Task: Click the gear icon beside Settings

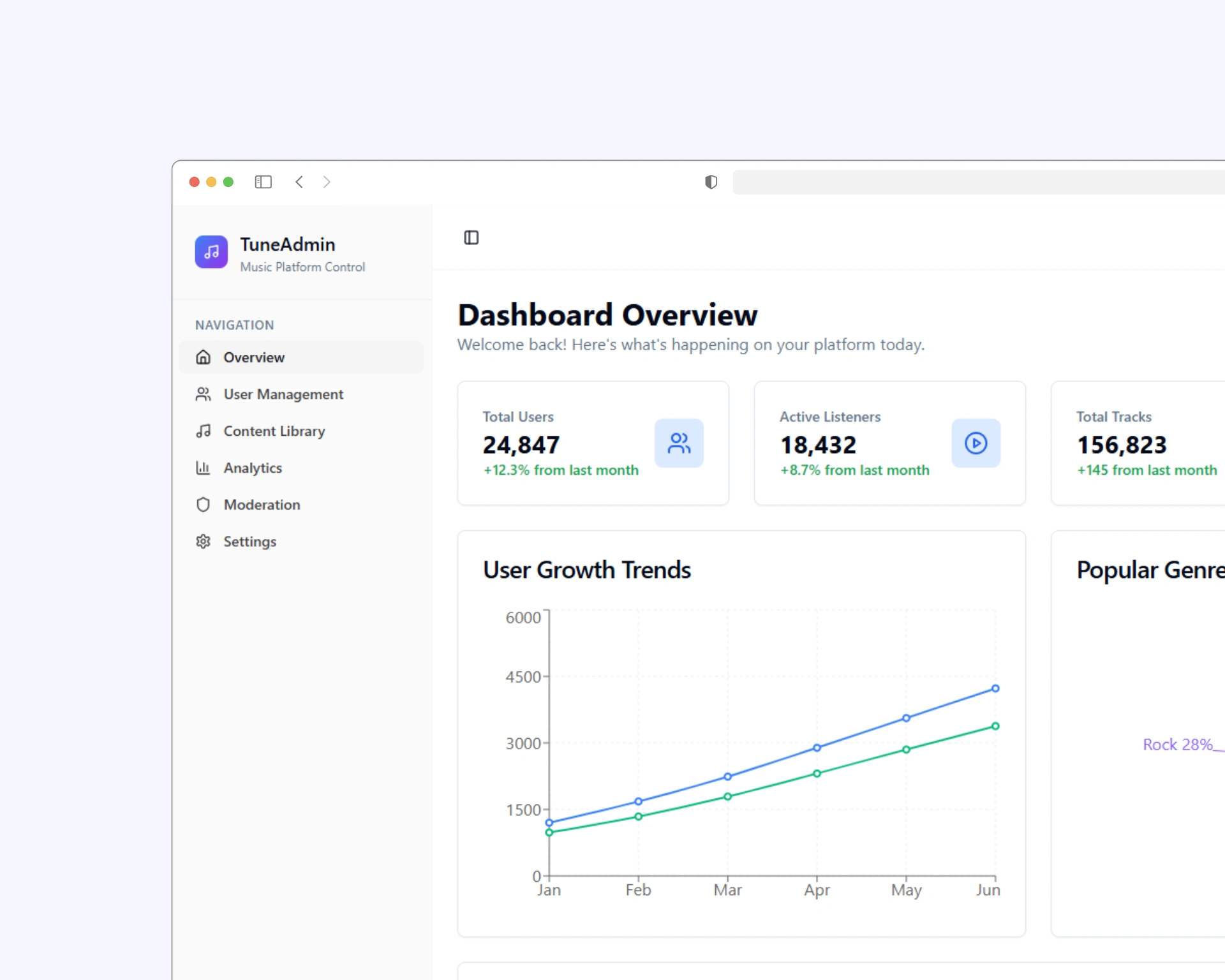Action: 203,542
